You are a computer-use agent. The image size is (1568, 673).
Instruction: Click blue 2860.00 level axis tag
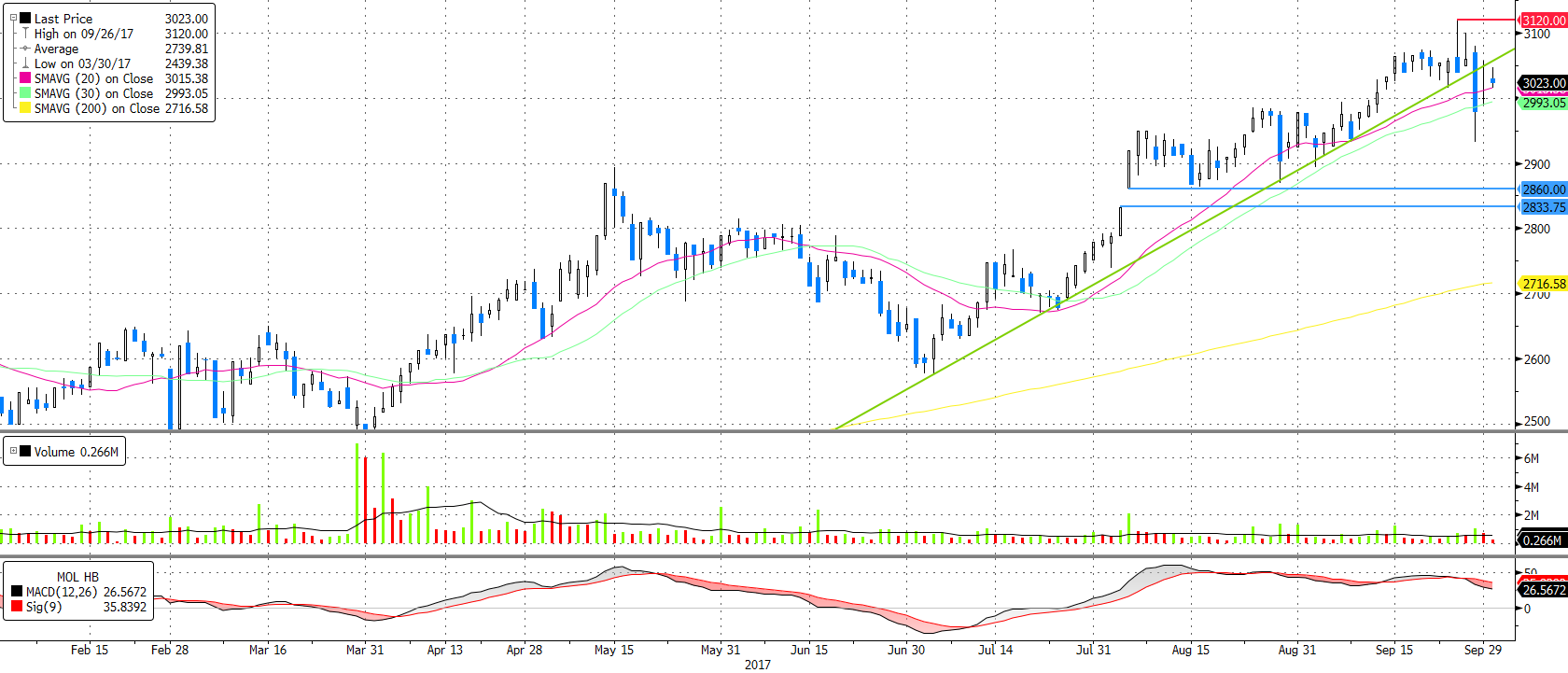[1544, 189]
